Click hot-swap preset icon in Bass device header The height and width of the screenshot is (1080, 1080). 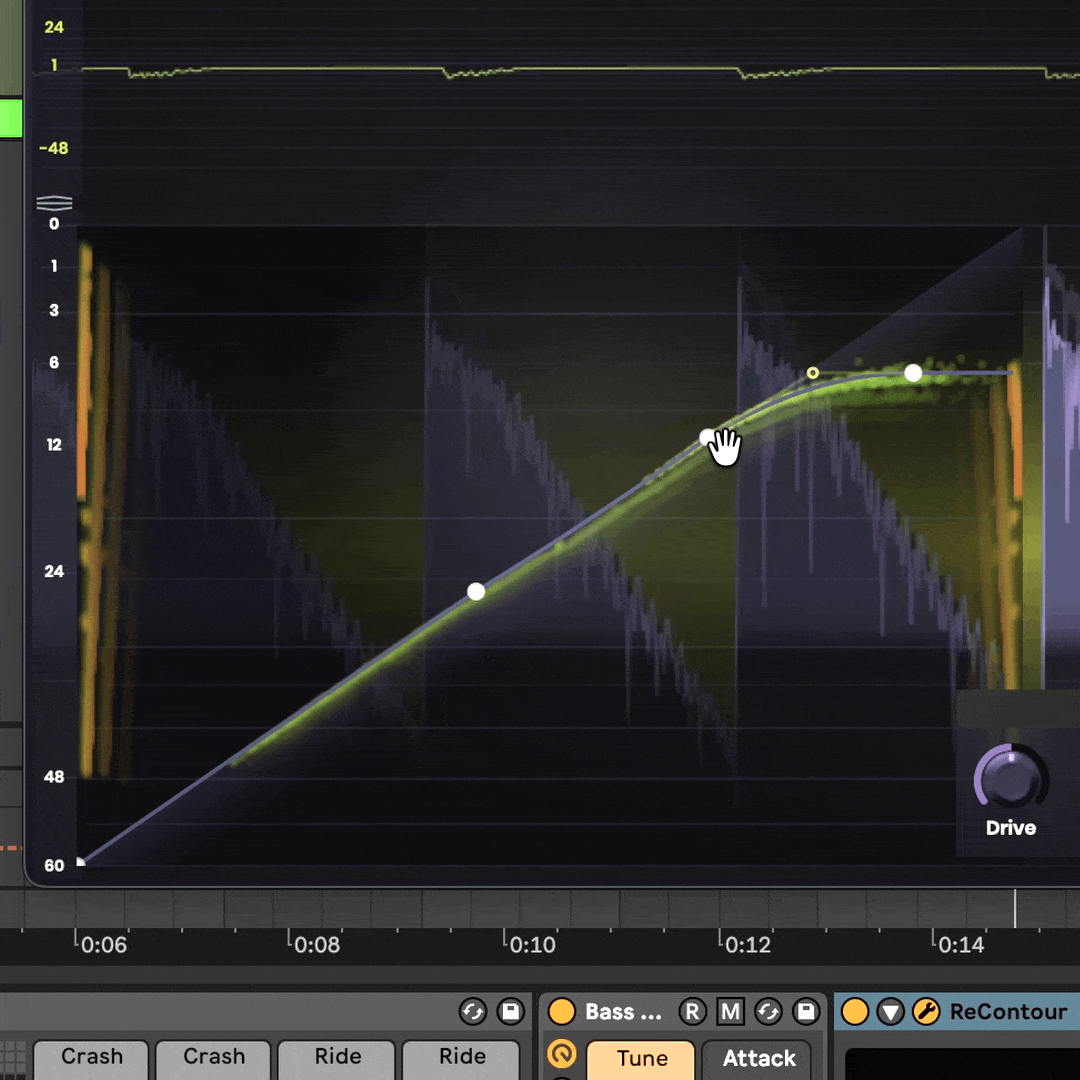pos(768,1012)
